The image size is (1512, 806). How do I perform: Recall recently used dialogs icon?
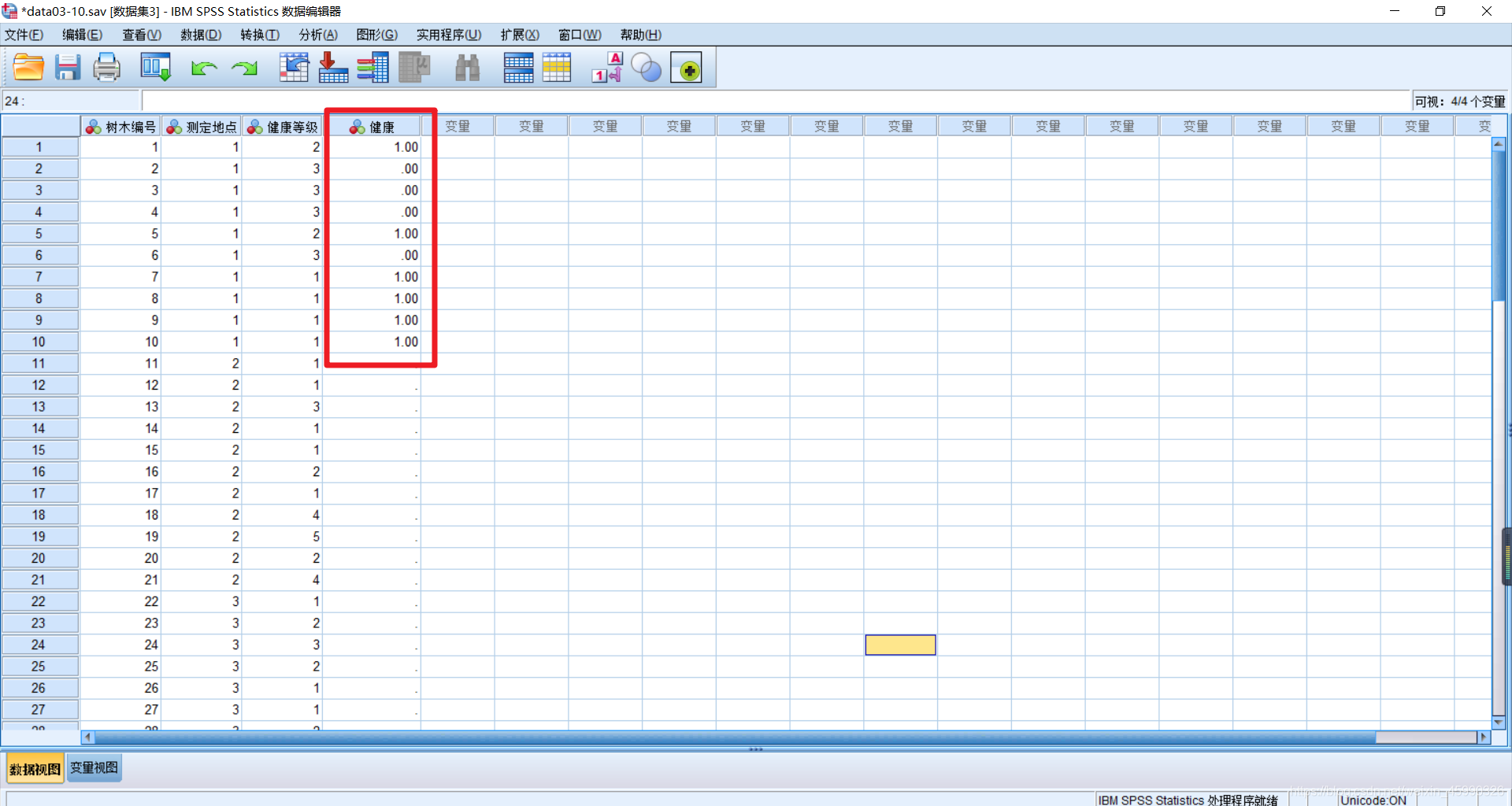click(x=155, y=68)
